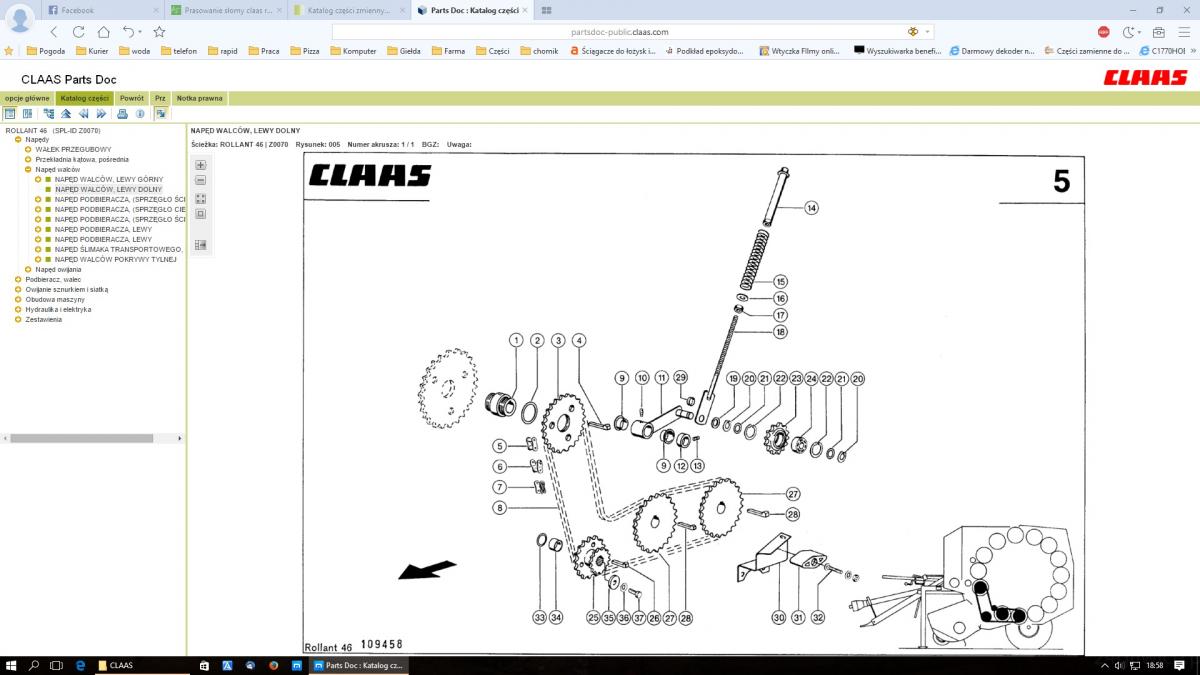This screenshot has height=675, width=1200.
Task: Click the zoom in plus button
Action: pyautogui.click(x=200, y=165)
